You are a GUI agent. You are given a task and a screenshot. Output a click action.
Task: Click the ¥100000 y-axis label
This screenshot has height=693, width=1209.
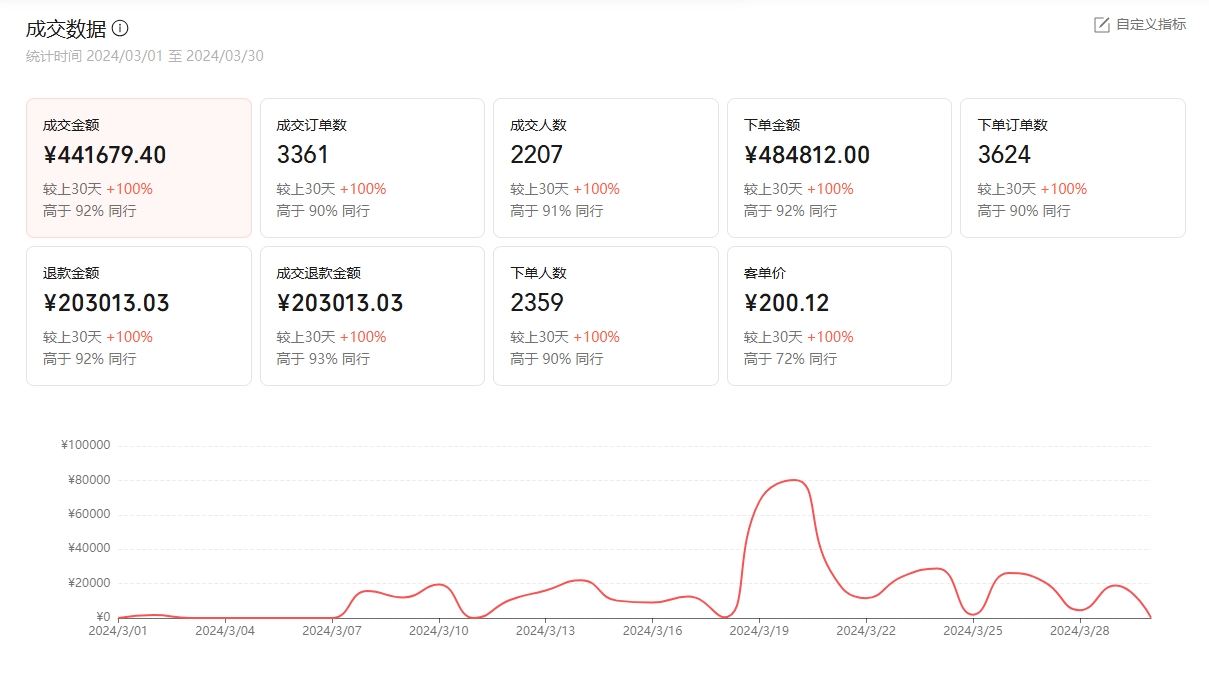coord(85,446)
